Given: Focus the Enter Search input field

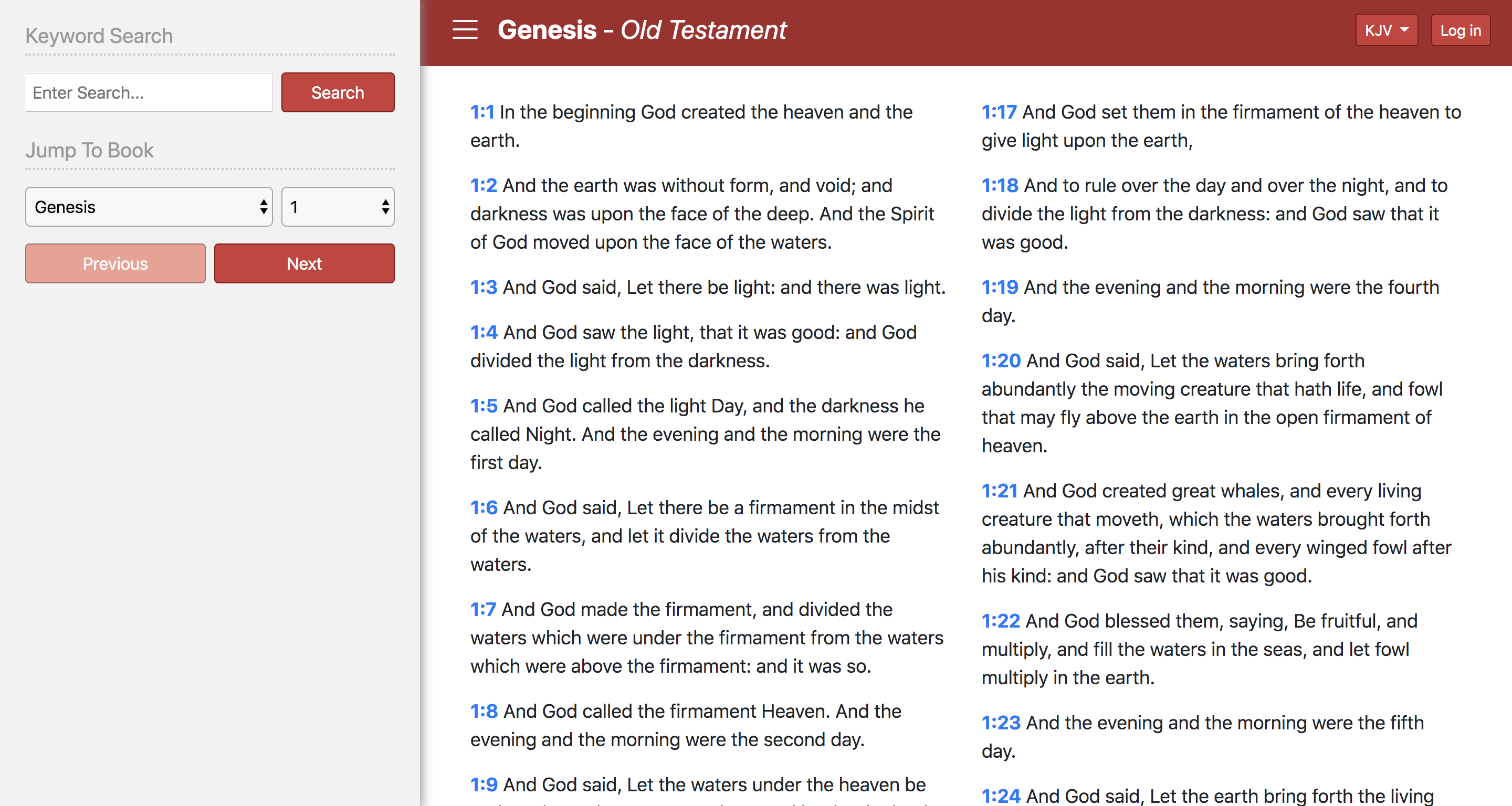Looking at the screenshot, I should pyautogui.click(x=149, y=93).
